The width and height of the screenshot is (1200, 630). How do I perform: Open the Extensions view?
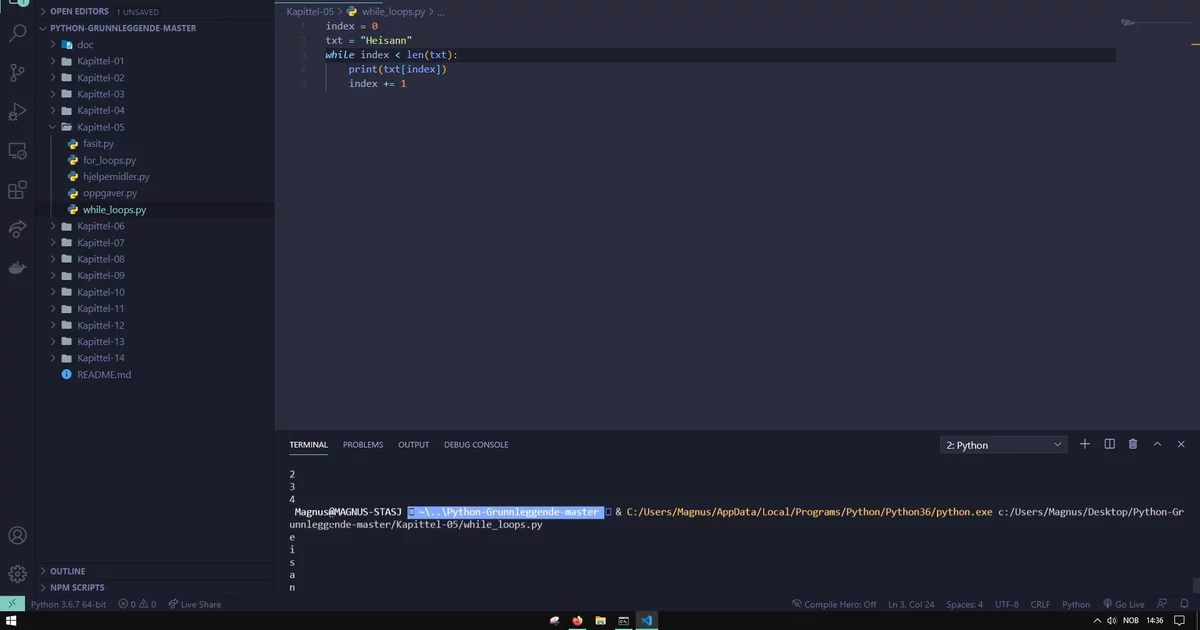[17, 190]
